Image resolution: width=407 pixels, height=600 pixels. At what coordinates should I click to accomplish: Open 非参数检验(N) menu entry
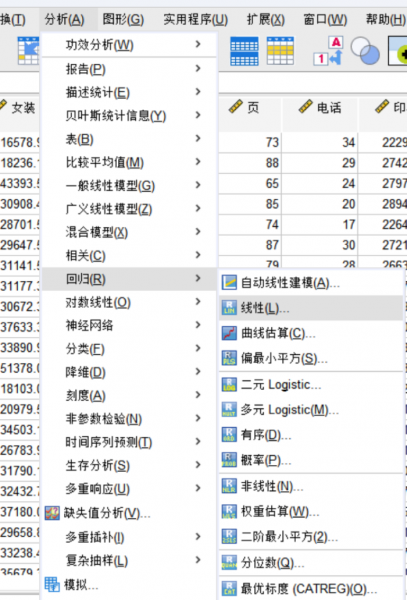(129, 419)
